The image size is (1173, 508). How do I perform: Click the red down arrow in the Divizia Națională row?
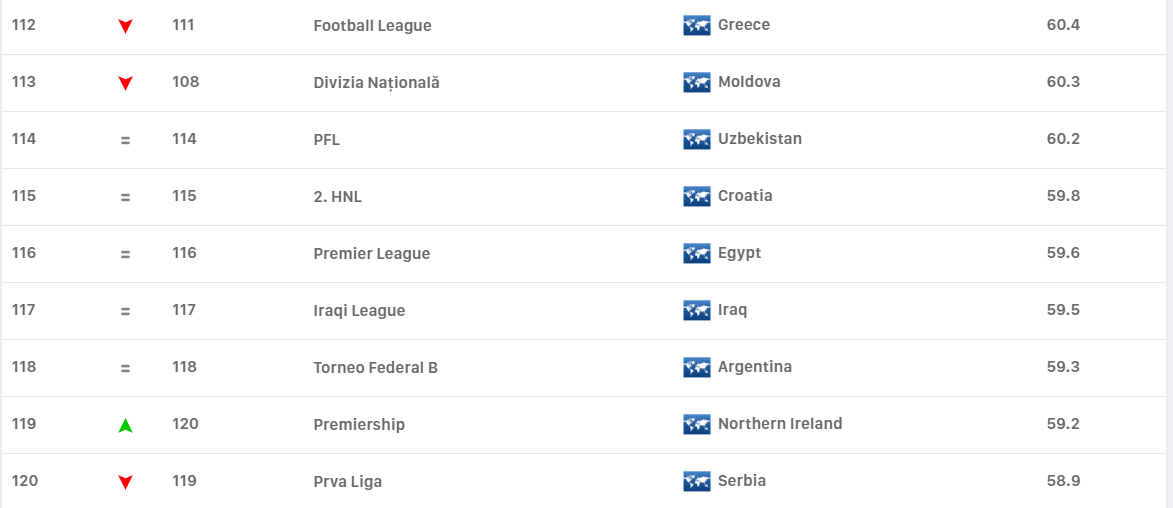[x=125, y=83]
